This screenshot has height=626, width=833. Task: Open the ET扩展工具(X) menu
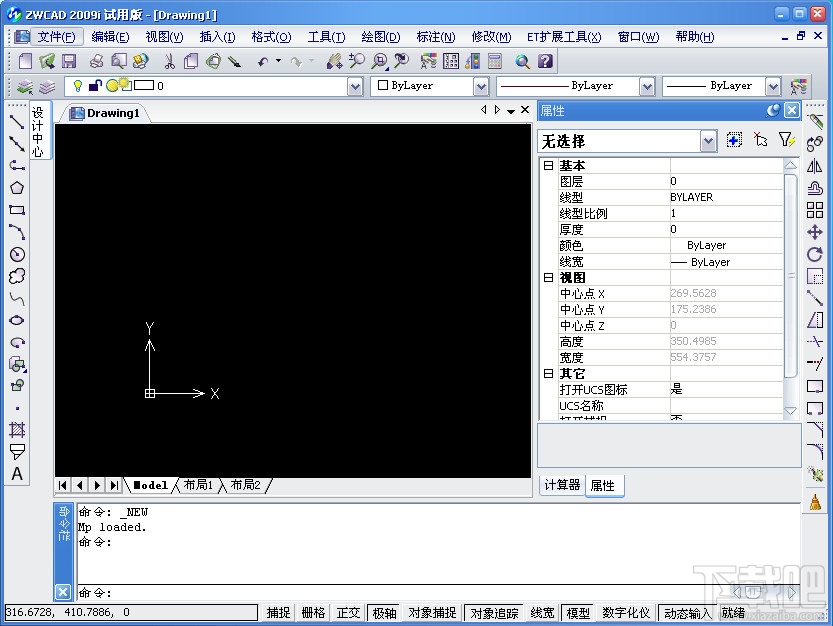(564, 37)
